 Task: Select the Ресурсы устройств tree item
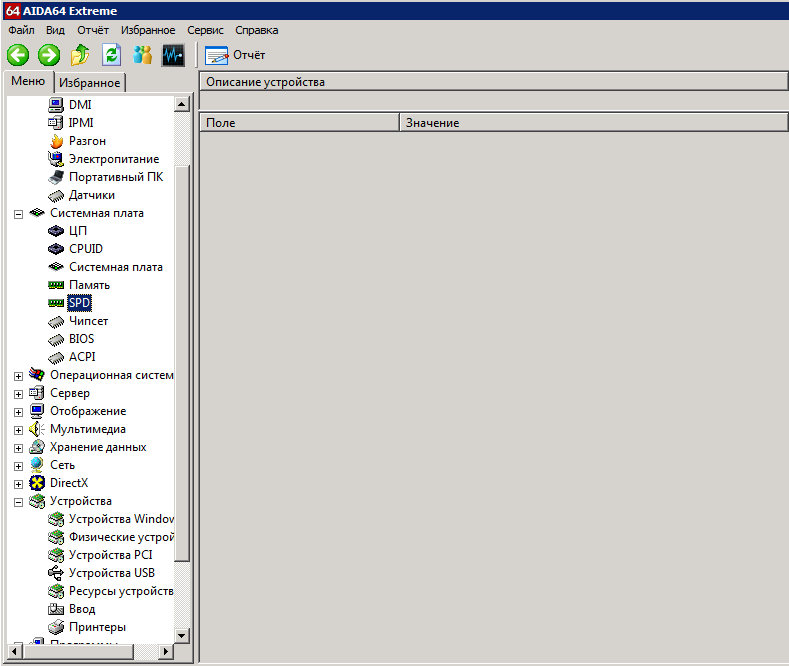(x=121, y=591)
